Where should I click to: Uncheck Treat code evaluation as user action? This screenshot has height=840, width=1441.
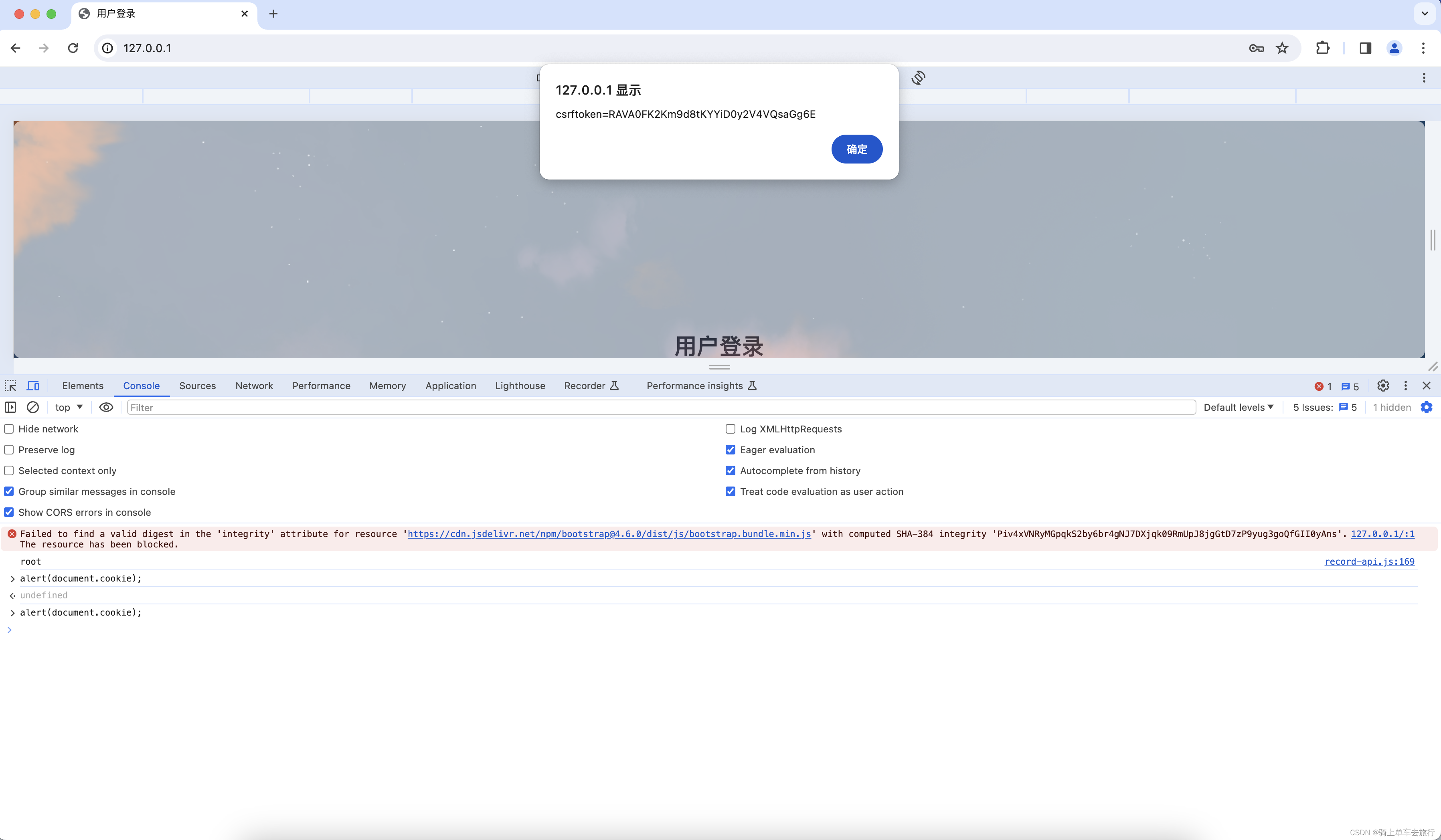pyautogui.click(x=730, y=491)
